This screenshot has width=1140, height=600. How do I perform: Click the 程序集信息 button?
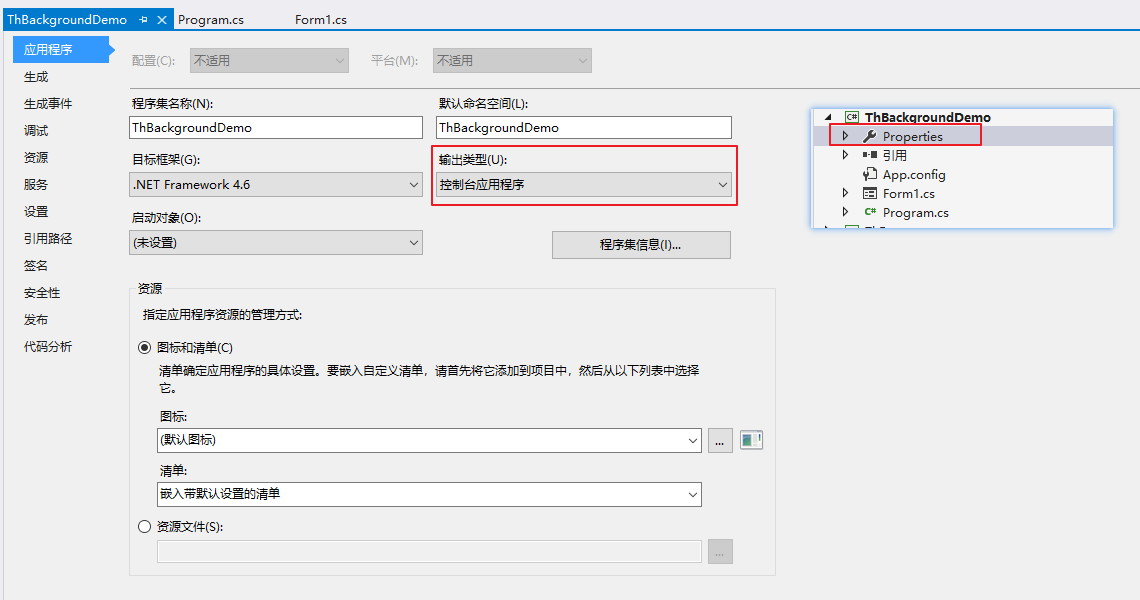(640, 245)
